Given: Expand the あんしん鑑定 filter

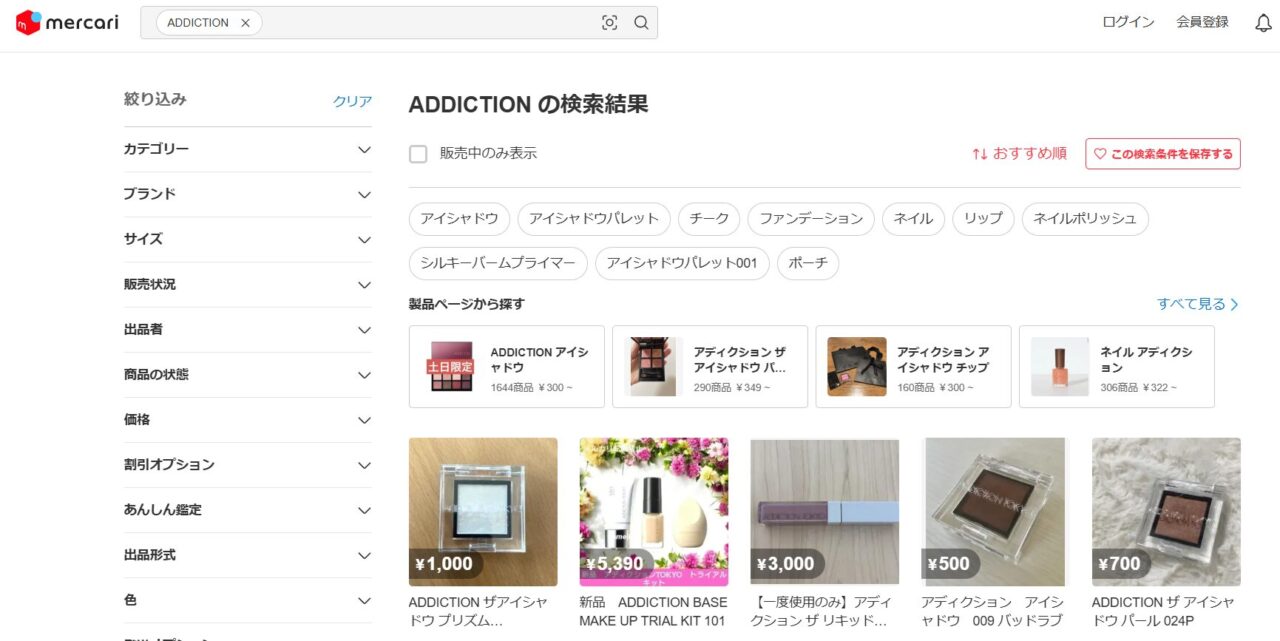Looking at the screenshot, I should 248,509.
